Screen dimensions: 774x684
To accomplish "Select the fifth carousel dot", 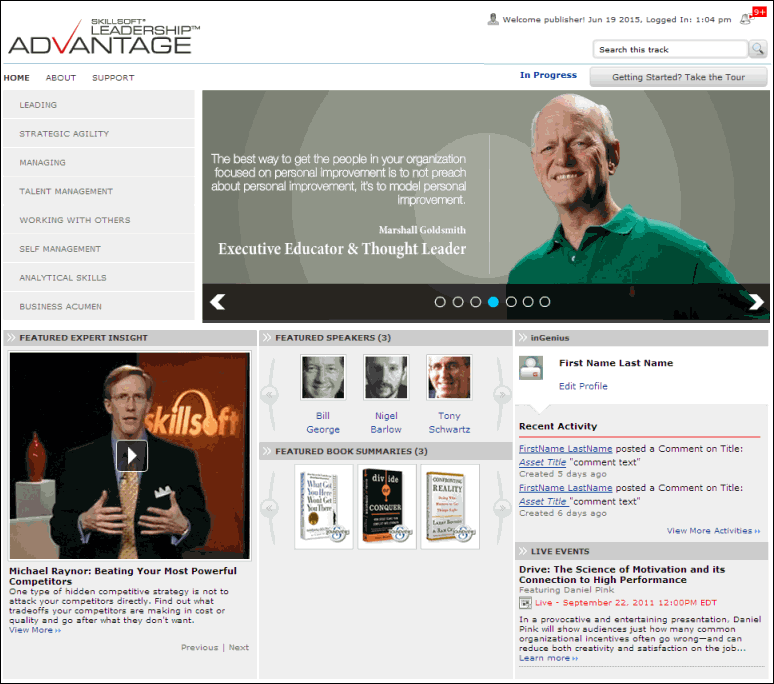I will [511, 301].
